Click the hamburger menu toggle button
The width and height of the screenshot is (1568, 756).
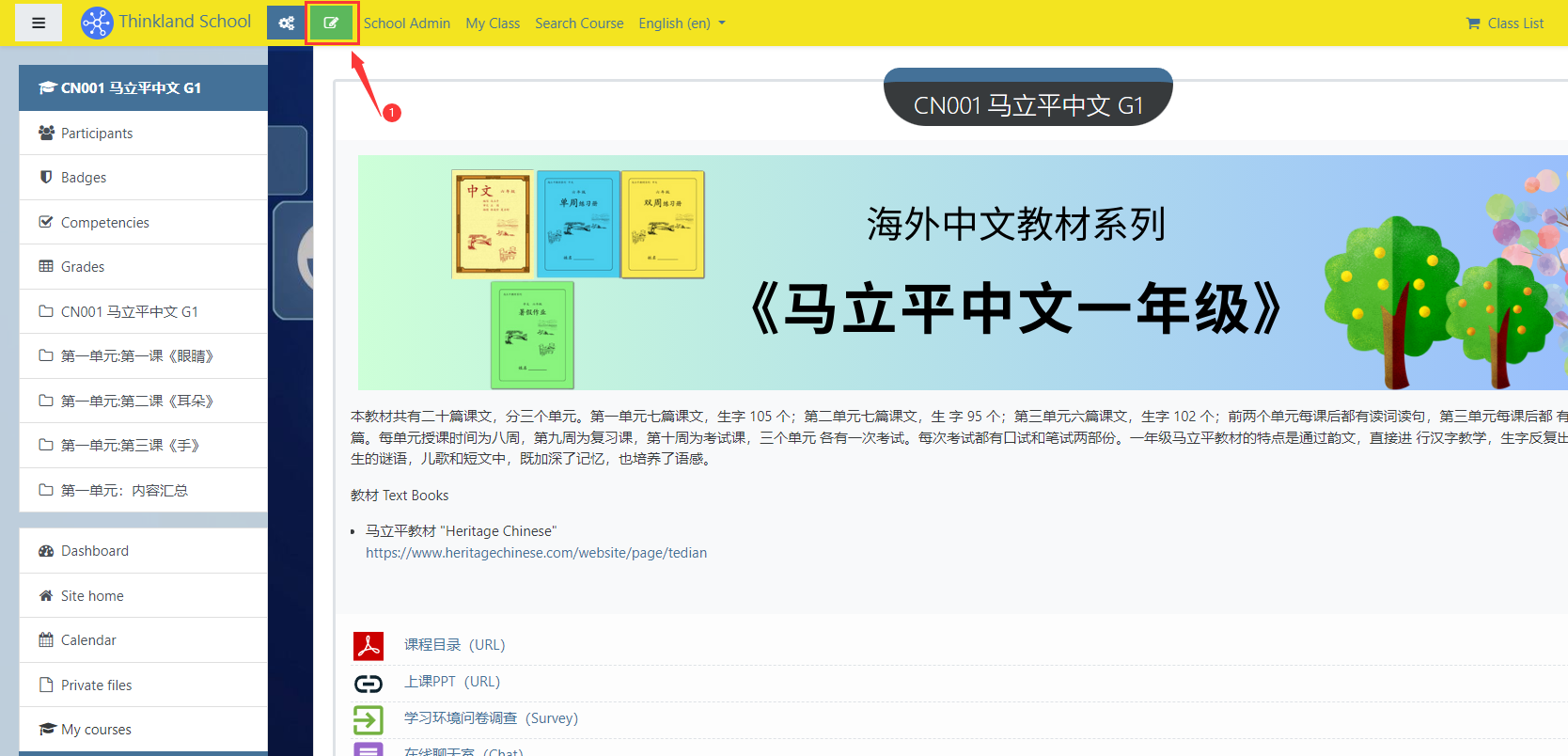[x=39, y=23]
